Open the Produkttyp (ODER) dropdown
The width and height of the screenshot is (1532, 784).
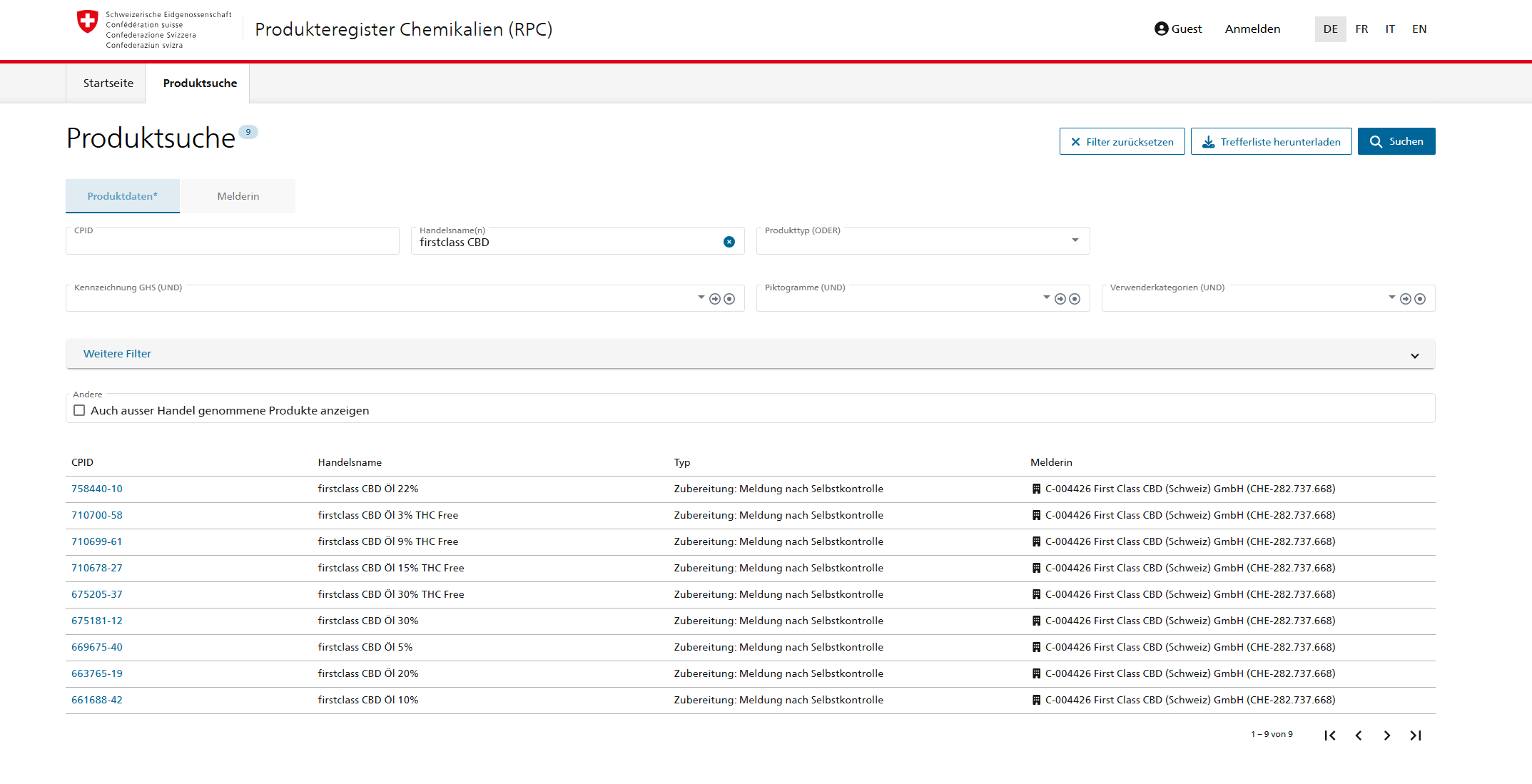(923, 240)
